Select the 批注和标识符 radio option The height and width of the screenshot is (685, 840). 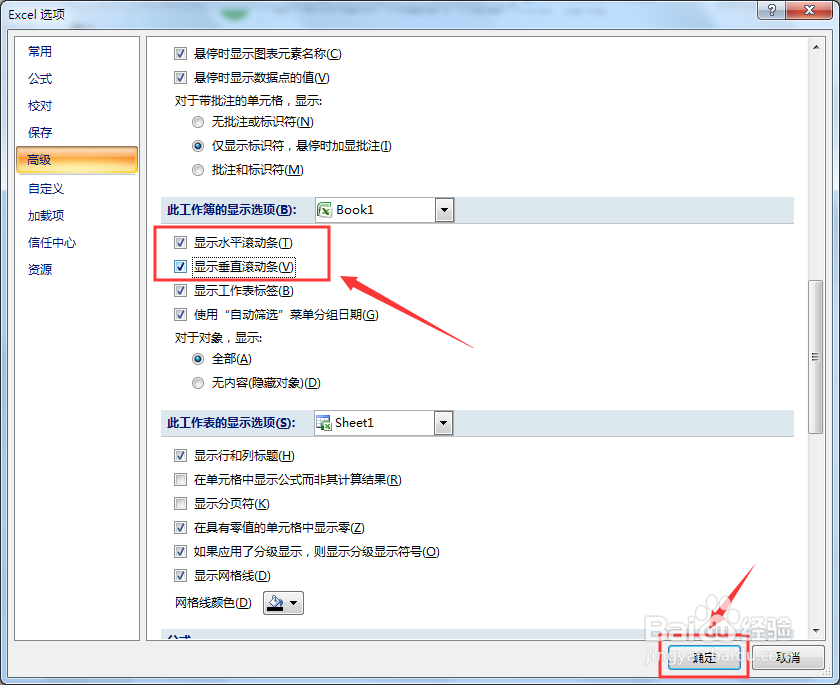pyautogui.click(x=198, y=169)
